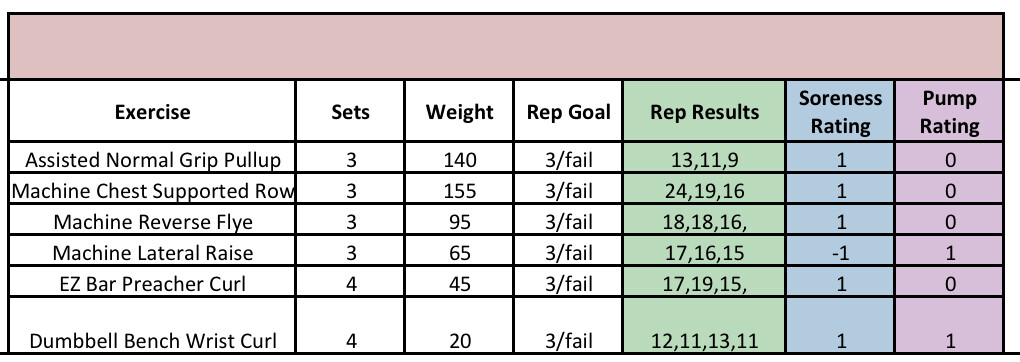The image size is (1020, 362).
Task: Click the pink merged title cell
Action: 506,46
